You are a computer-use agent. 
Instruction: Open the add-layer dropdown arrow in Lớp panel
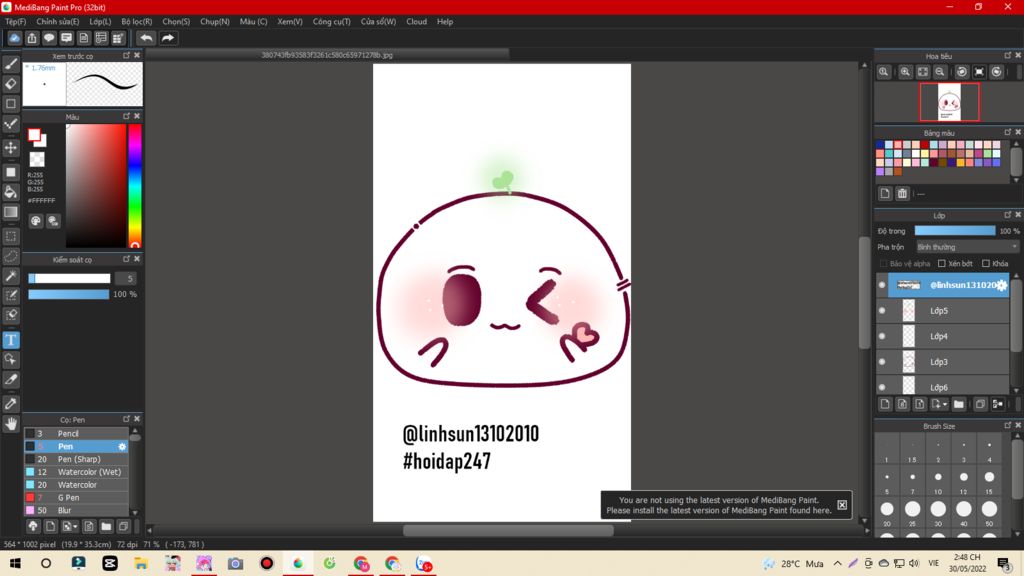[945, 405]
